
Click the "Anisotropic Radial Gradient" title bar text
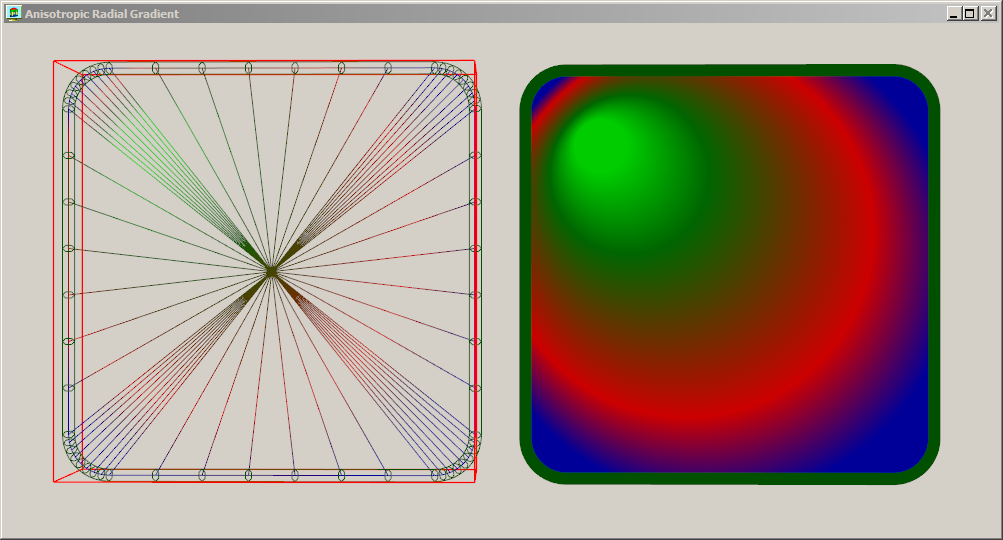(x=102, y=14)
